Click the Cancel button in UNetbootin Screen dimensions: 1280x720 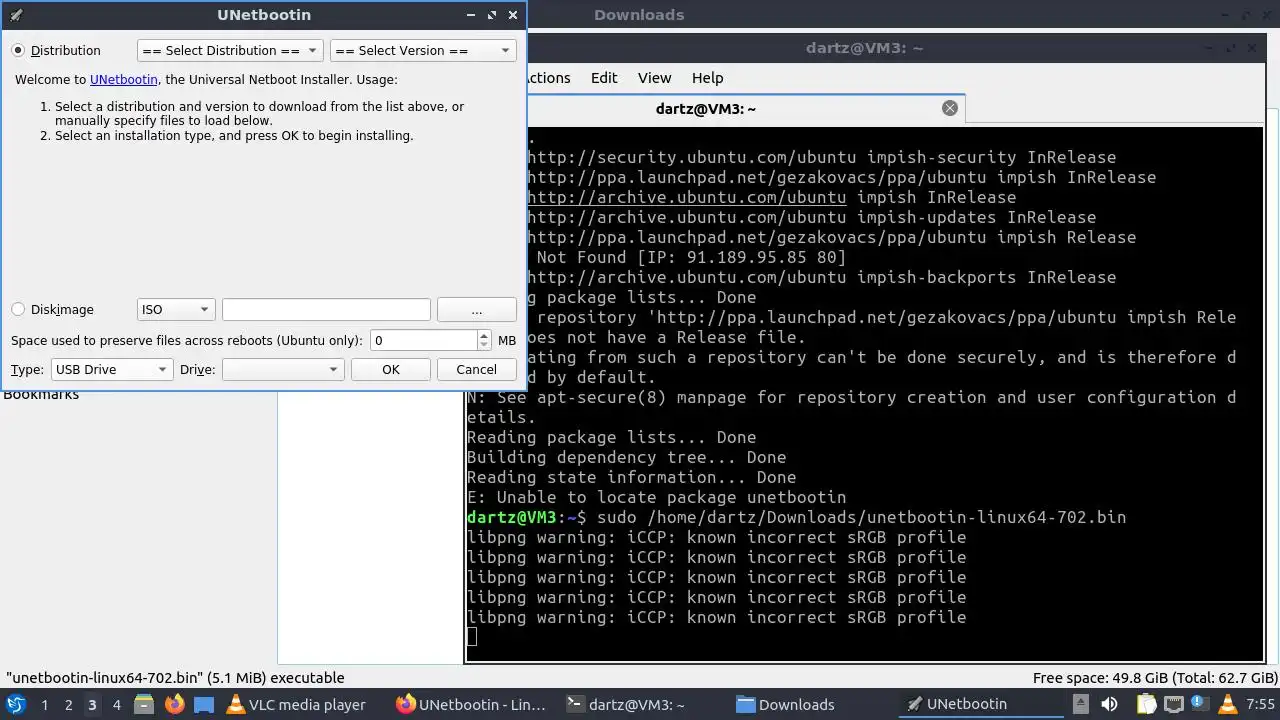point(477,370)
